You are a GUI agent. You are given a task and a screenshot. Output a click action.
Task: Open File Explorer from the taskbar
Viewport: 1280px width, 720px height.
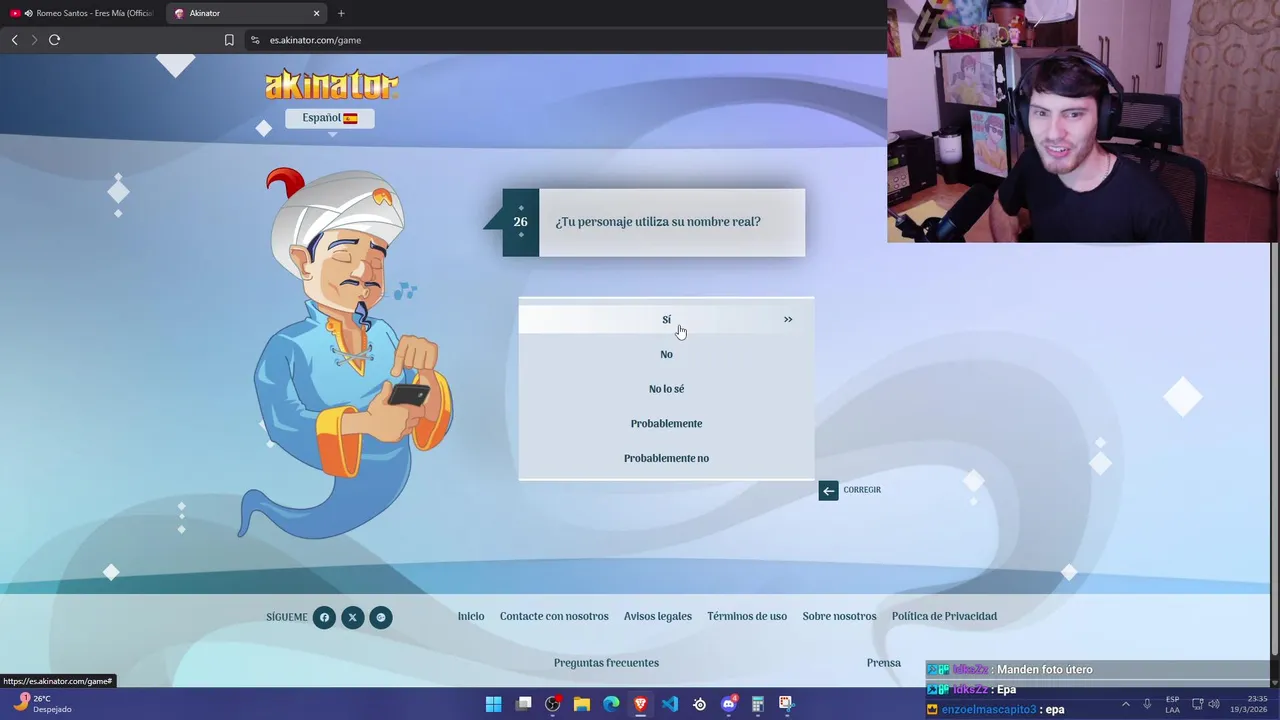[x=582, y=704]
